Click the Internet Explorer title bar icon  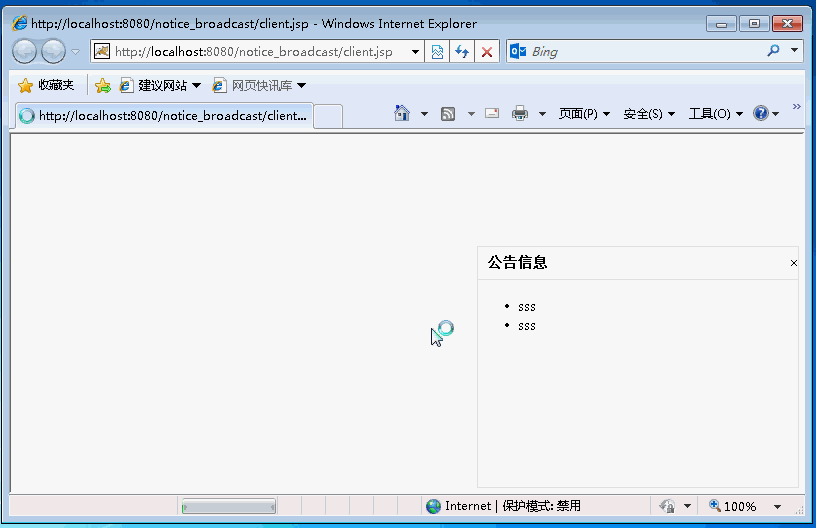click(x=20, y=23)
